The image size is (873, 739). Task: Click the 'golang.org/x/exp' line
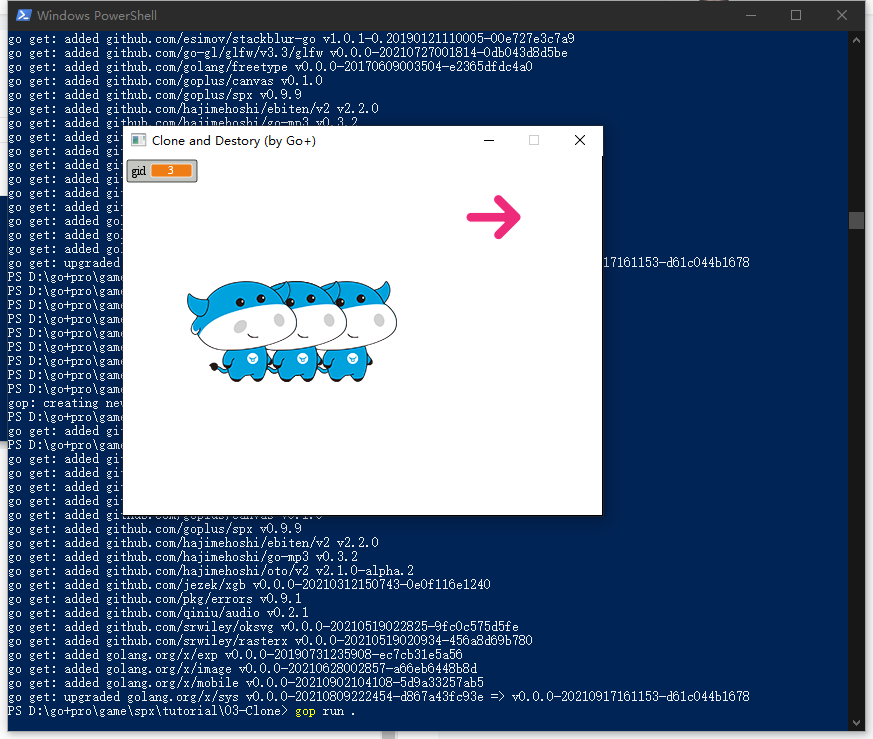coord(235,654)
